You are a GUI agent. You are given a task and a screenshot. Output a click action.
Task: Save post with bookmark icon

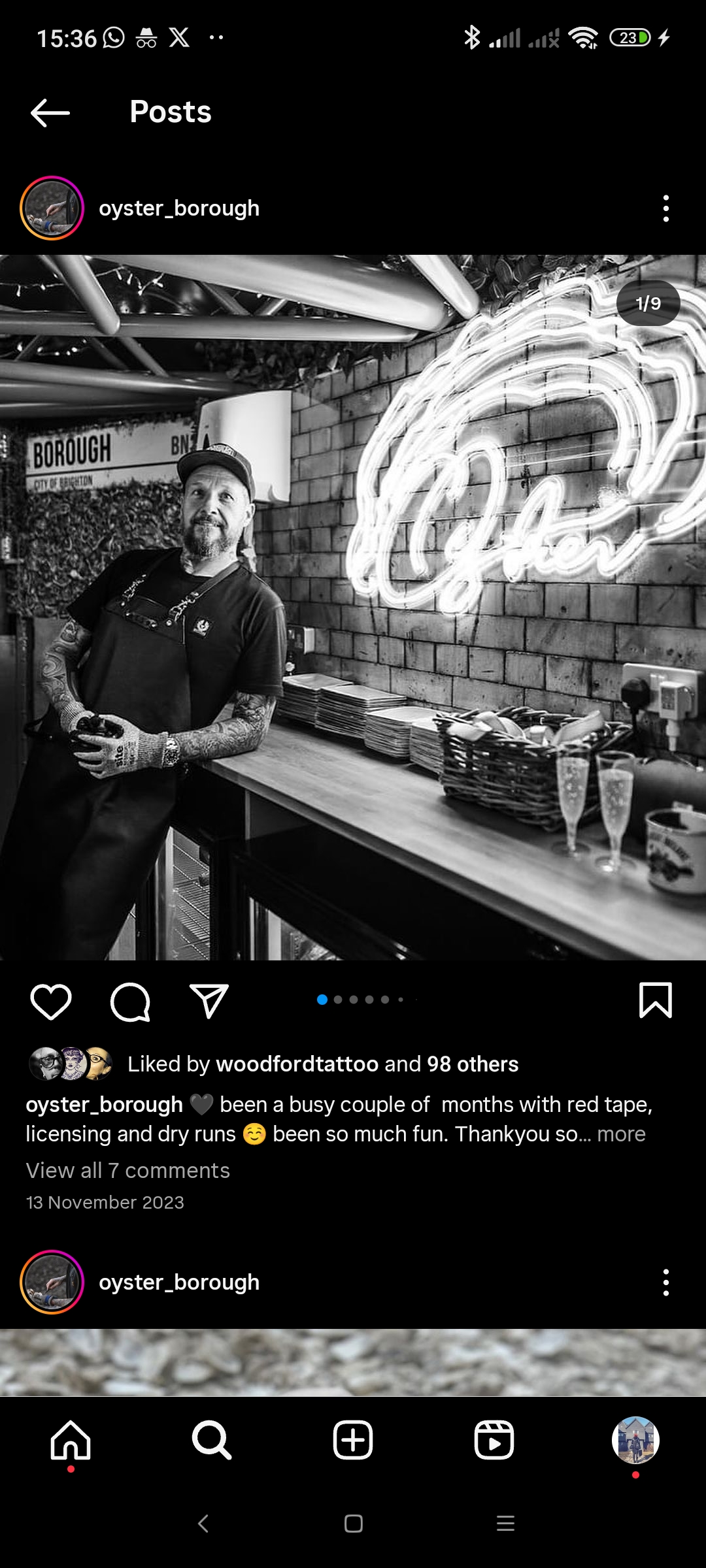tap(655, 1000)
